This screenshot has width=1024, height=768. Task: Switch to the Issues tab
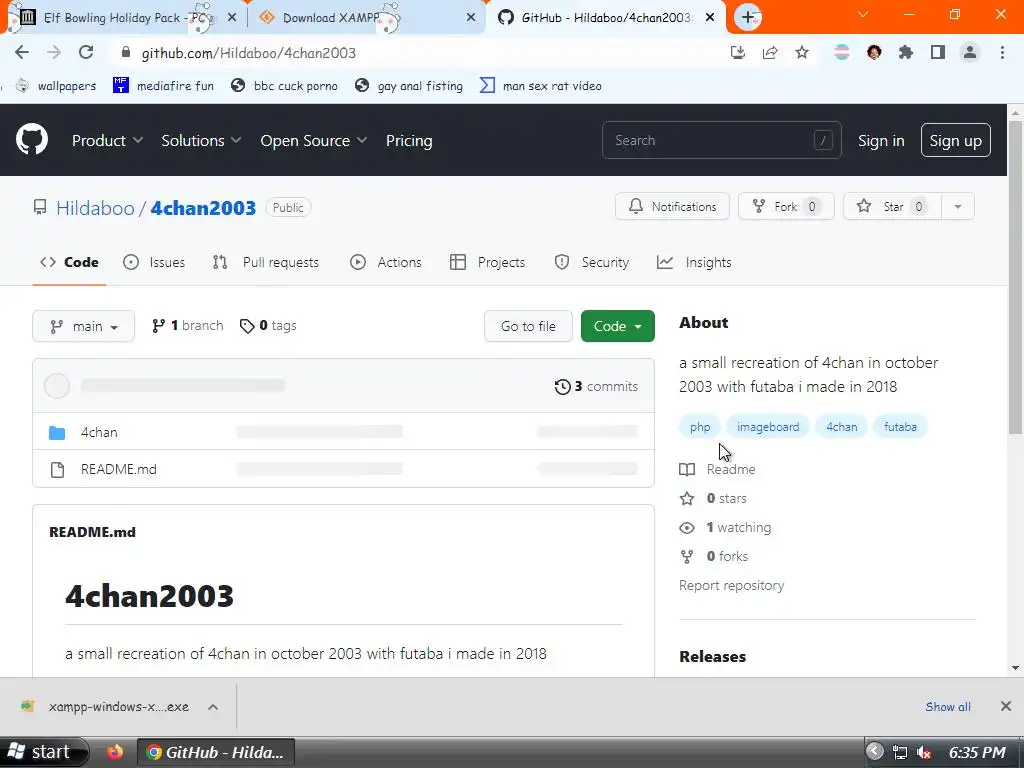tap(154, 263)
